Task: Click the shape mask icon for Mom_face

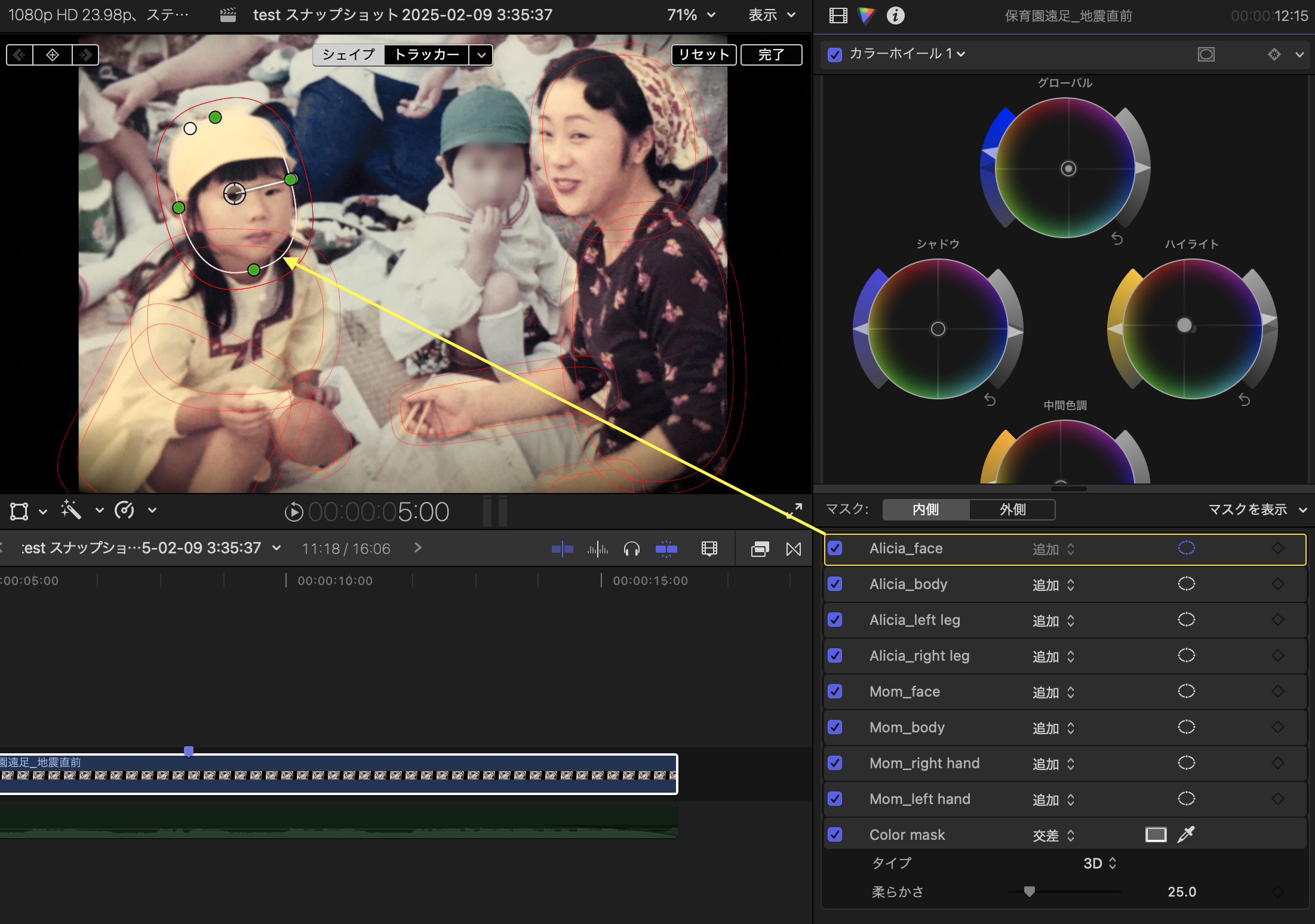Action: [1186, 691]
